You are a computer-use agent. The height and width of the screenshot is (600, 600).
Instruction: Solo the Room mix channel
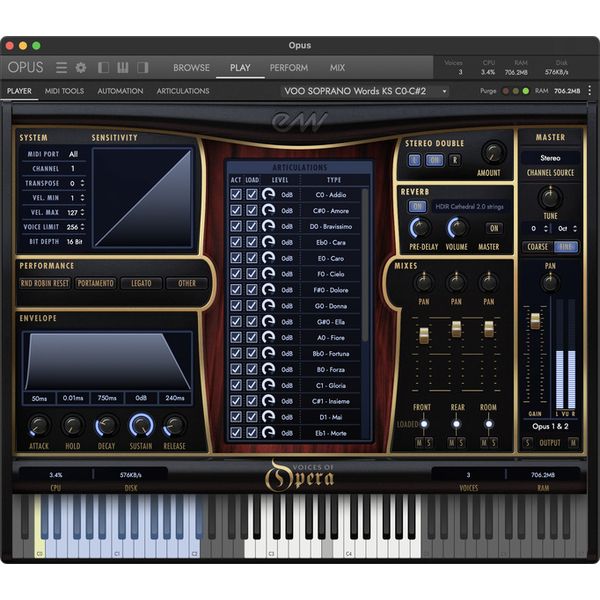tap(493, 443)
